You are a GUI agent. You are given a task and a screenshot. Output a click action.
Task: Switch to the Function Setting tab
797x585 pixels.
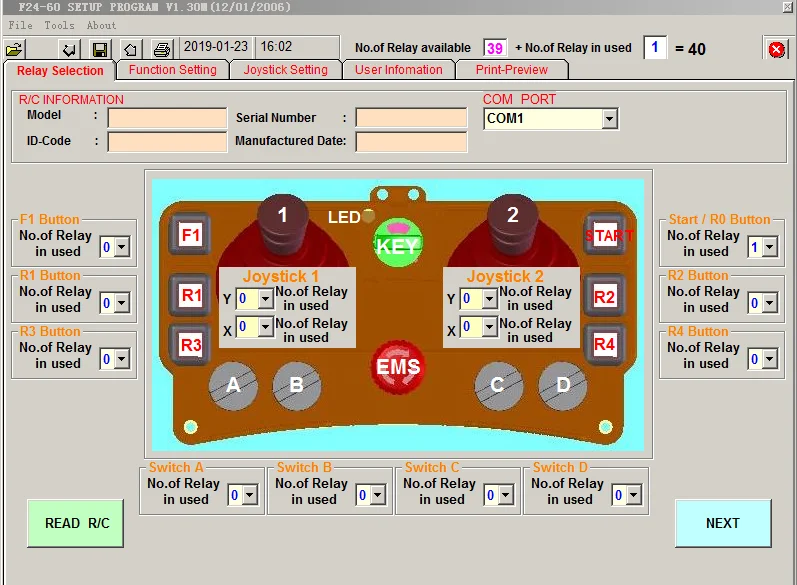(x=173, y=70)
